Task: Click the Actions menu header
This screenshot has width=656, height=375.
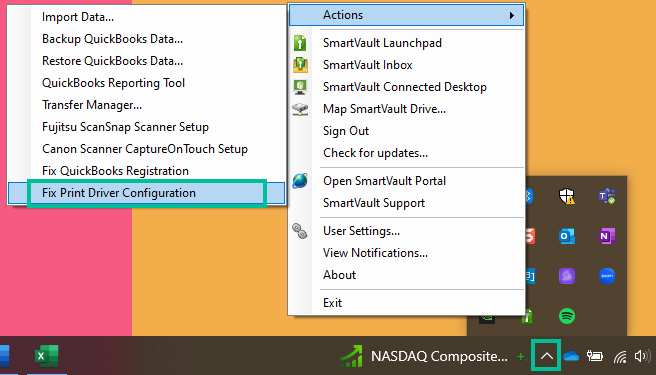Action: pos(406,15)
